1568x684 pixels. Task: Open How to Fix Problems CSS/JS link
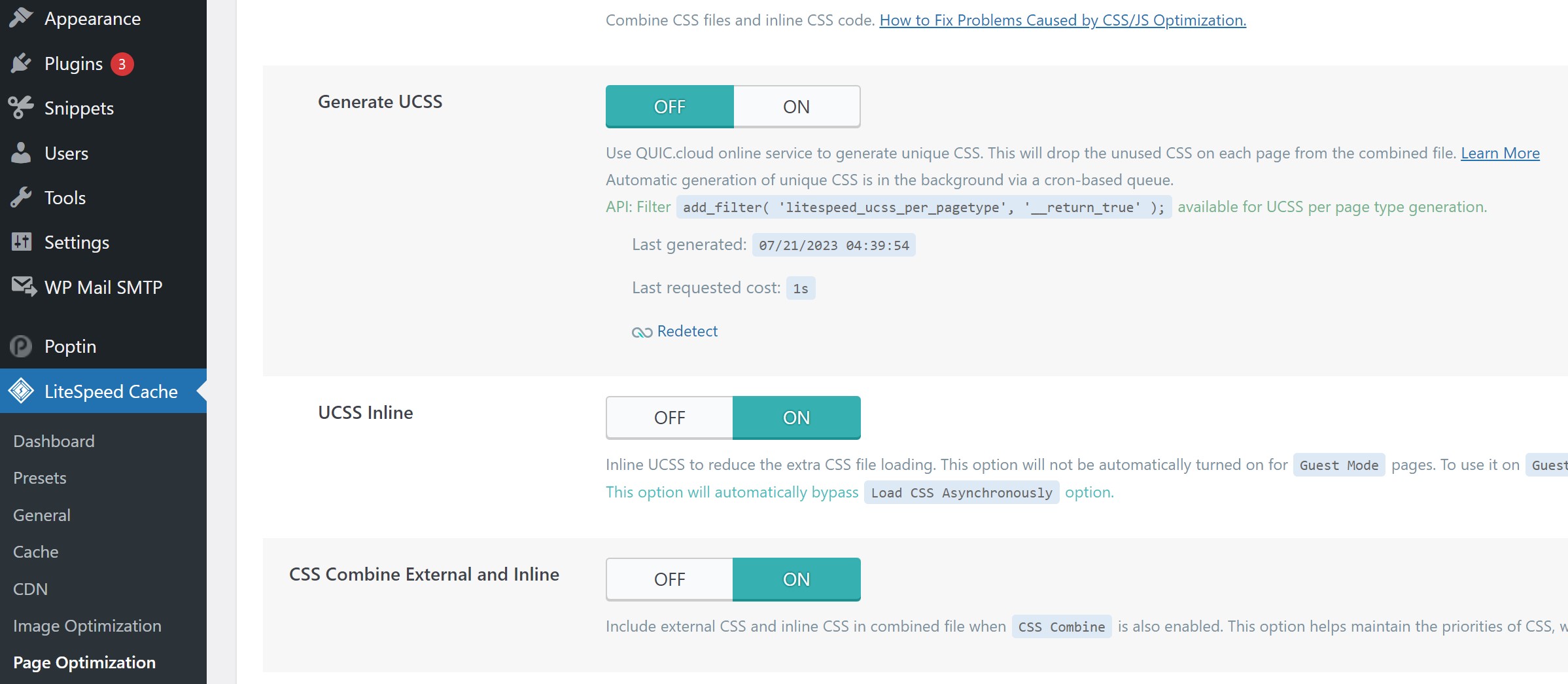coord(1062,20)
